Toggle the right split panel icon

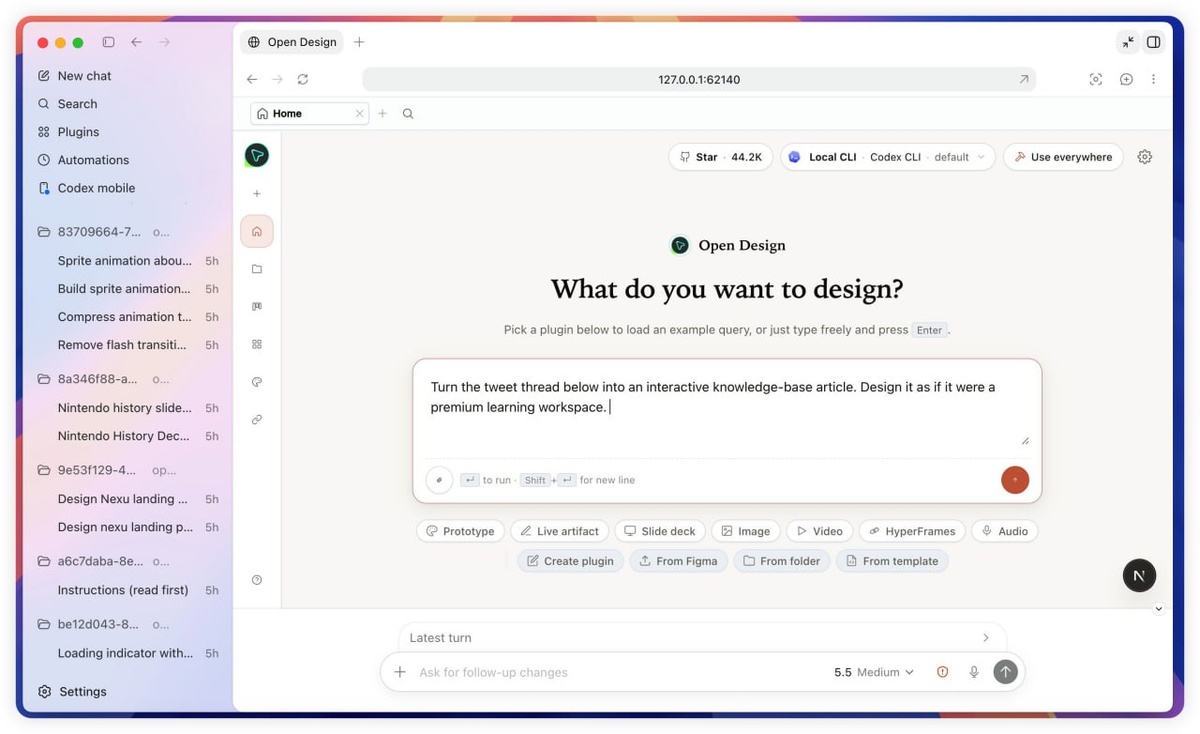pos(1154,42)
